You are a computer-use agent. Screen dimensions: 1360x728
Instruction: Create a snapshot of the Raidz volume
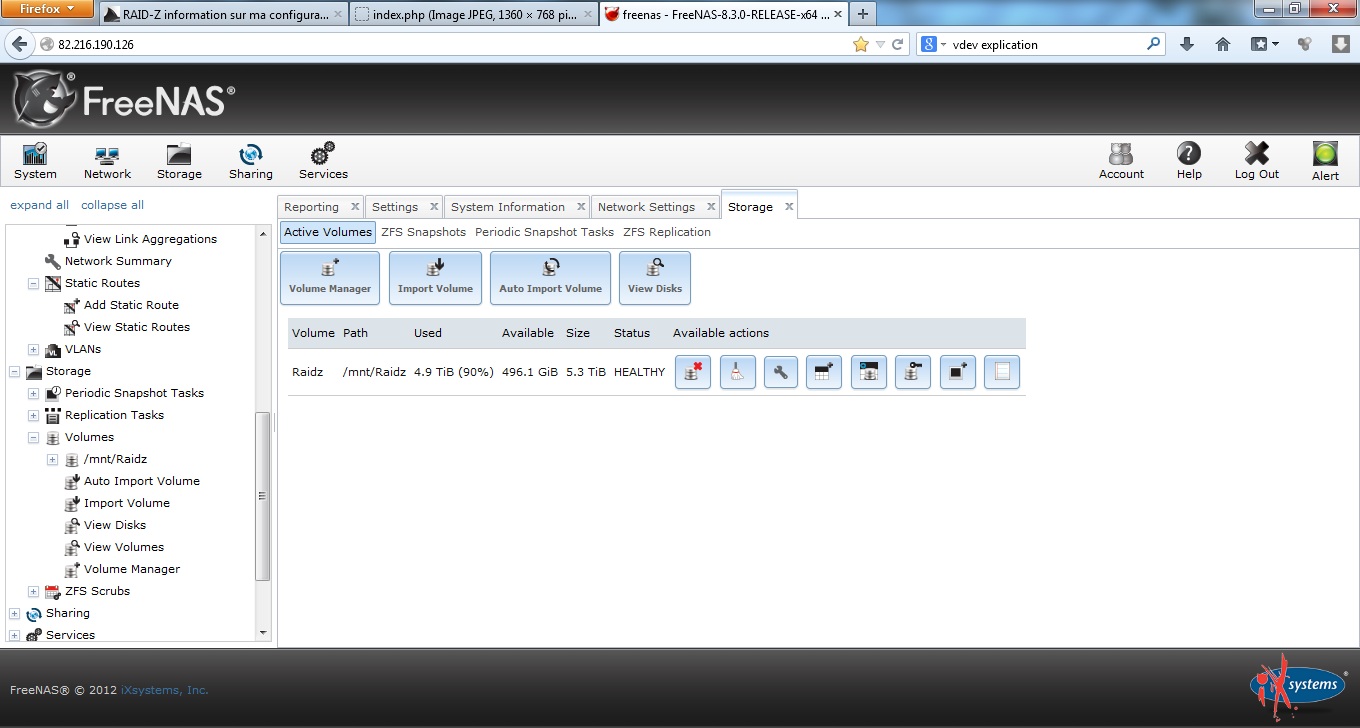(x=958, y=372)
